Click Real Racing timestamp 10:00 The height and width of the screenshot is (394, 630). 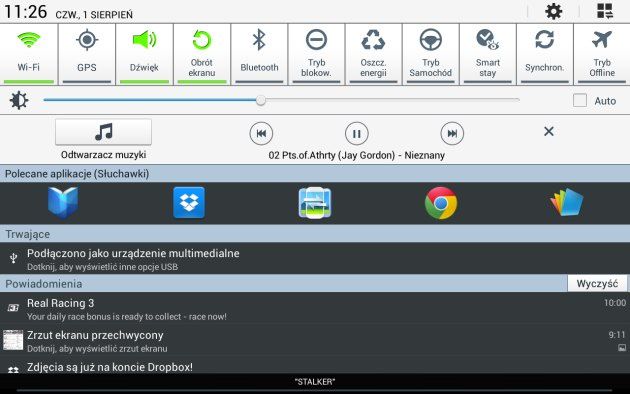615,302
